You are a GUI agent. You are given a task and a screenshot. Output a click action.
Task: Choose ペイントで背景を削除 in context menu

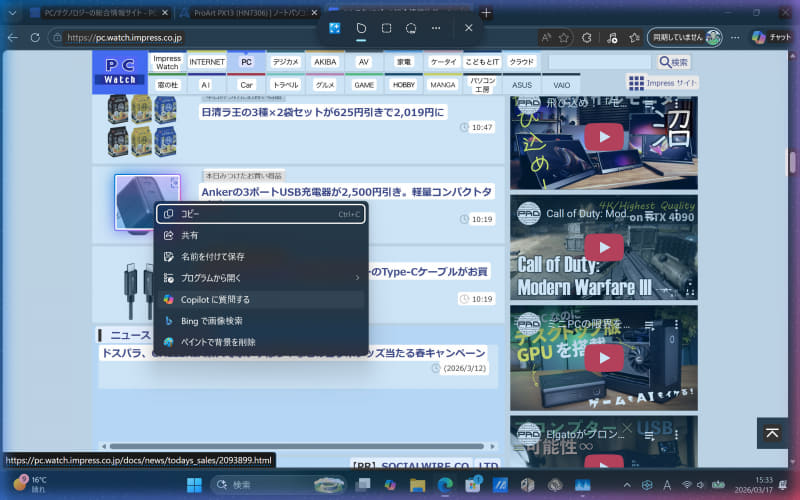tap(261, 342)
